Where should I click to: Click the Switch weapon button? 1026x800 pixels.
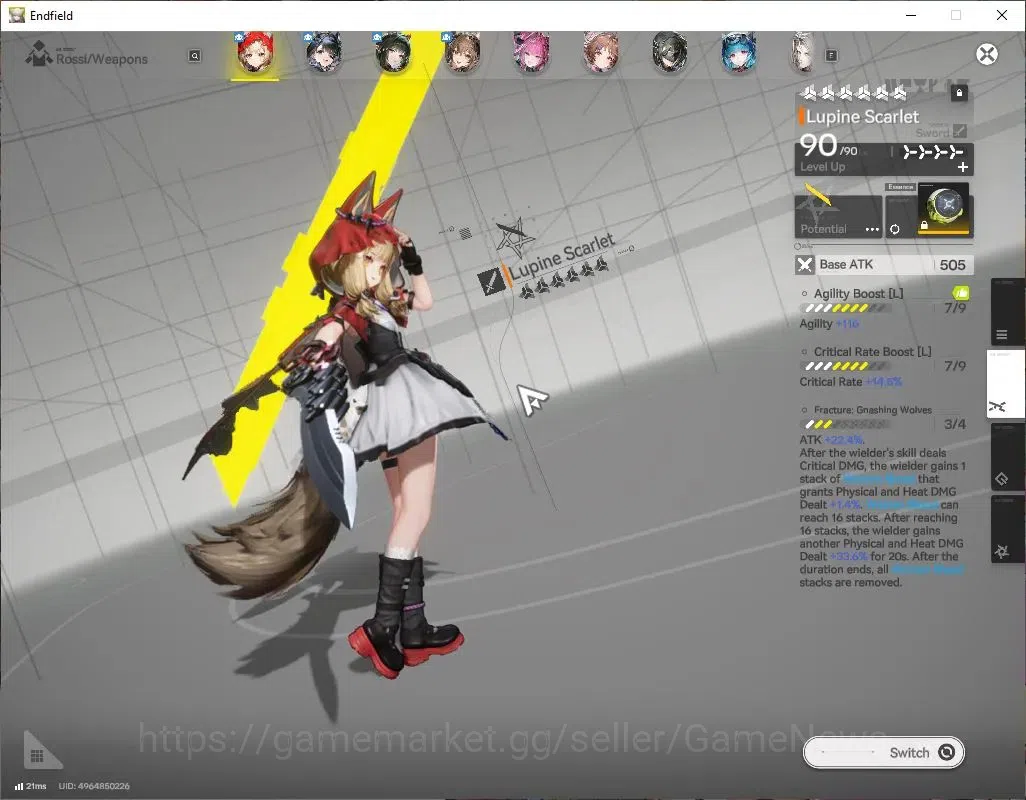point(883,752)
